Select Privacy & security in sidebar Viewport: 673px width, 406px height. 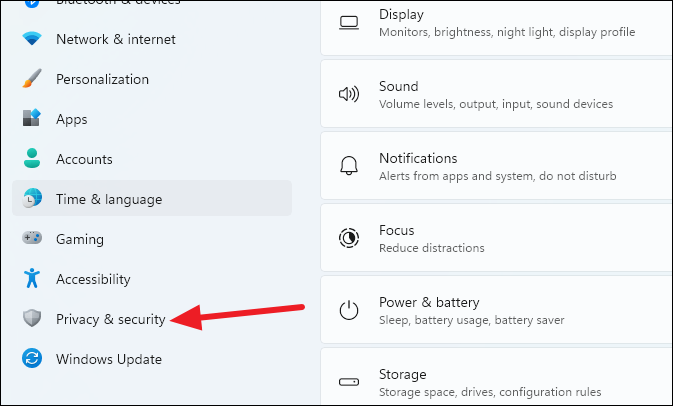[110, 319]
